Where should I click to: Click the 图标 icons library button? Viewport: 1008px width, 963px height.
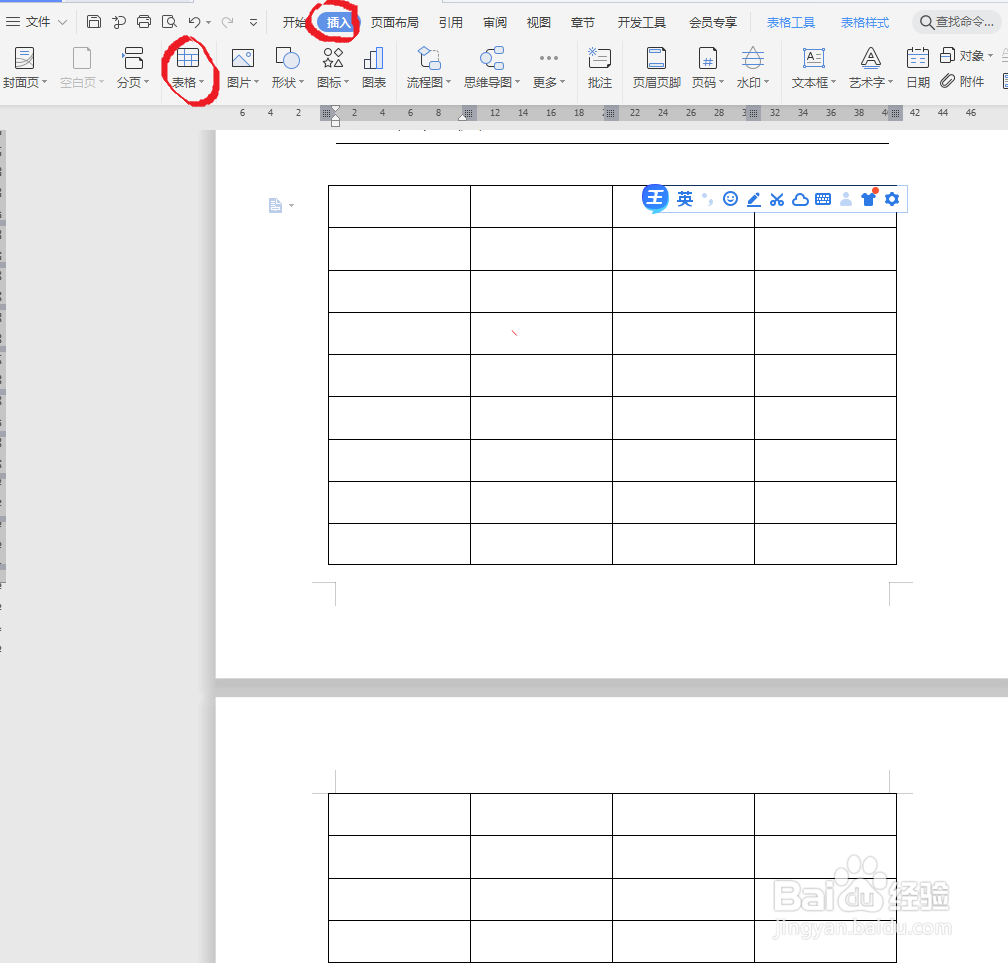pos(333,58)
